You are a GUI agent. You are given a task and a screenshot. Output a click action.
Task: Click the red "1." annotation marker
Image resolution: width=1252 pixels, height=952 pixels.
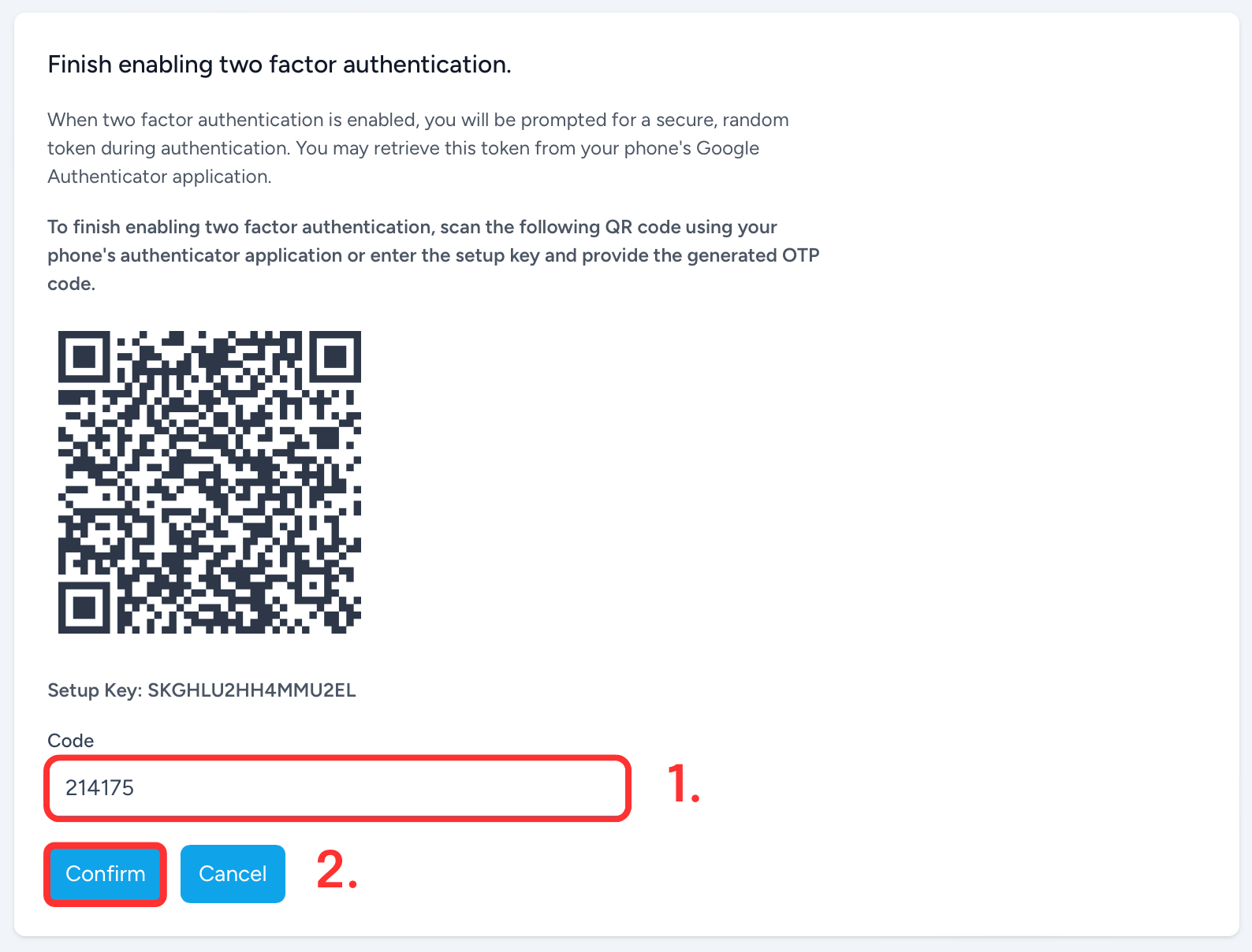click(684, 785)
